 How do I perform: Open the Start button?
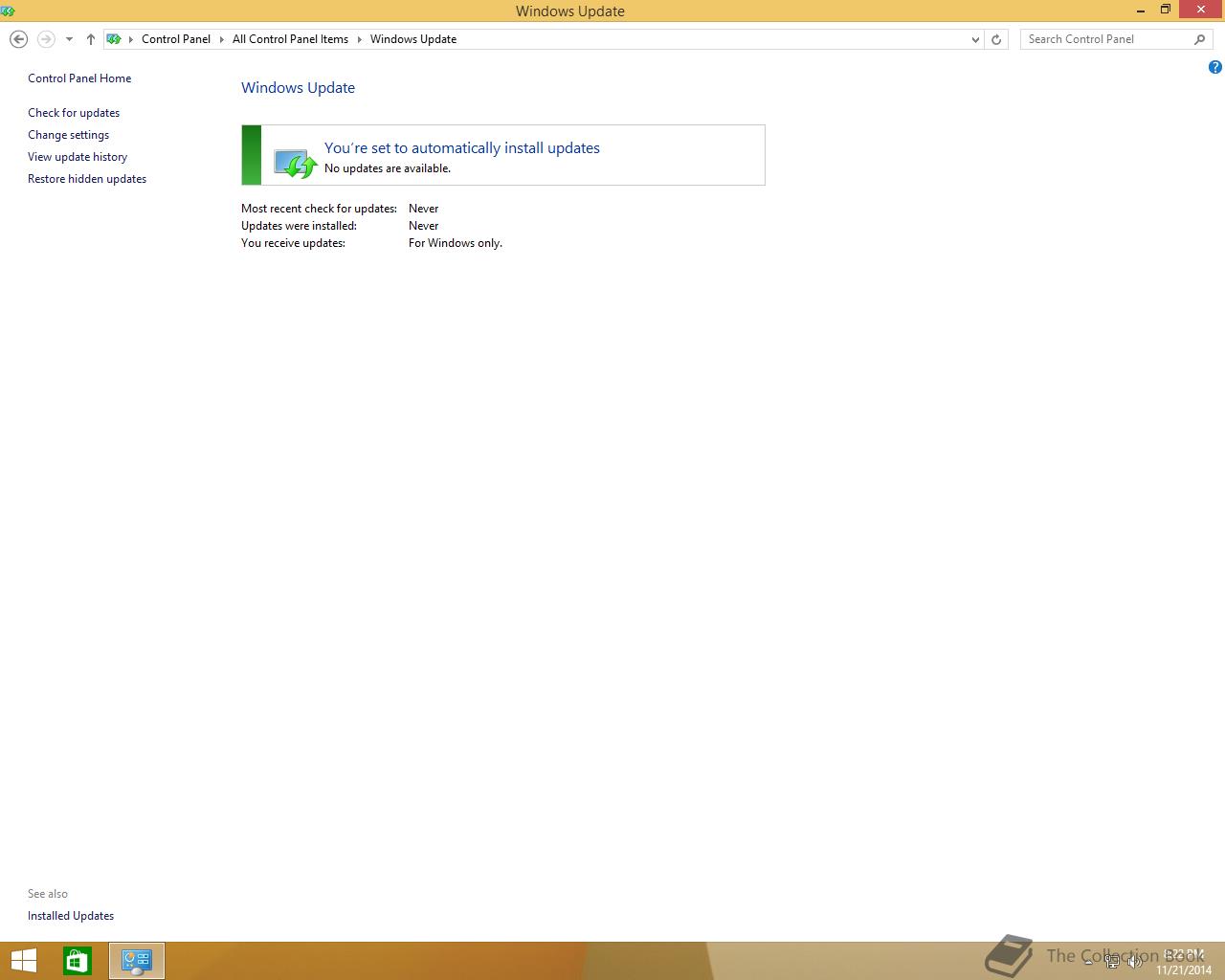(23, 961)
